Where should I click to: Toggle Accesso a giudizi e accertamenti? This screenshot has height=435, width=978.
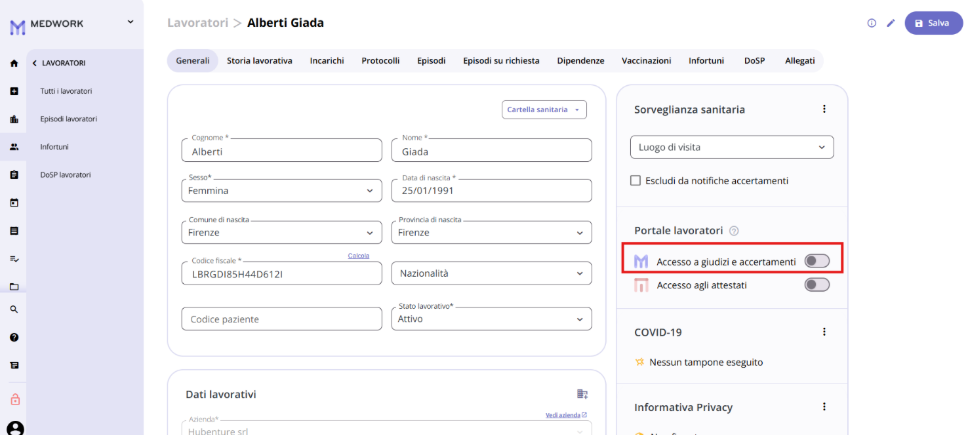point(816,261)
